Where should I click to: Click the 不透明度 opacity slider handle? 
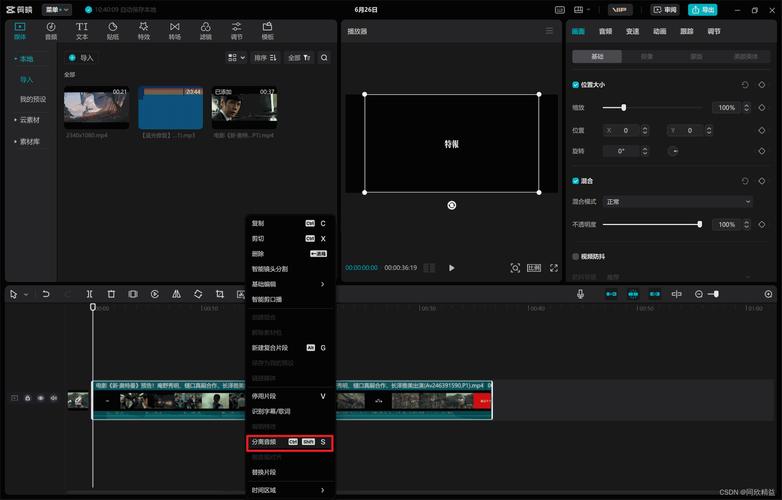pos(699,224)
